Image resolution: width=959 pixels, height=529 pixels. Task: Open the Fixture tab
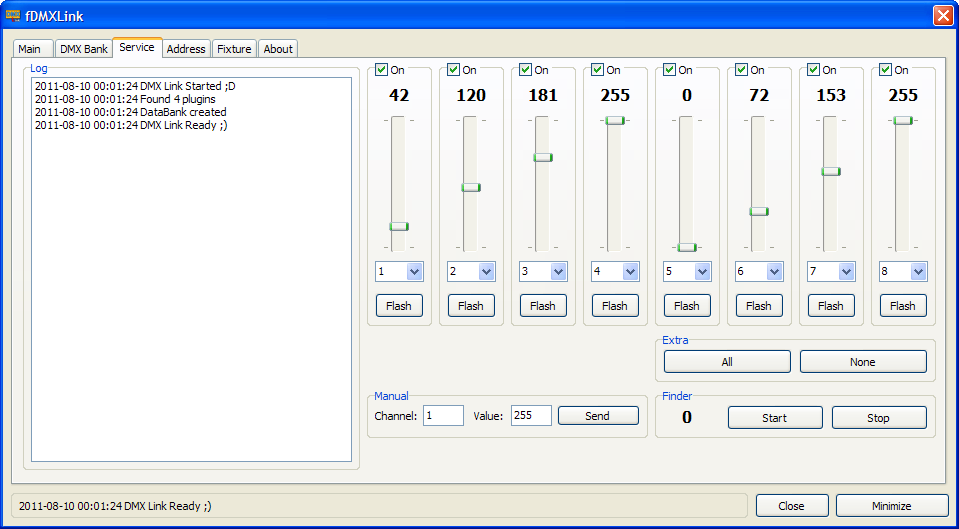pyautogui.click(x=234, y=49)
